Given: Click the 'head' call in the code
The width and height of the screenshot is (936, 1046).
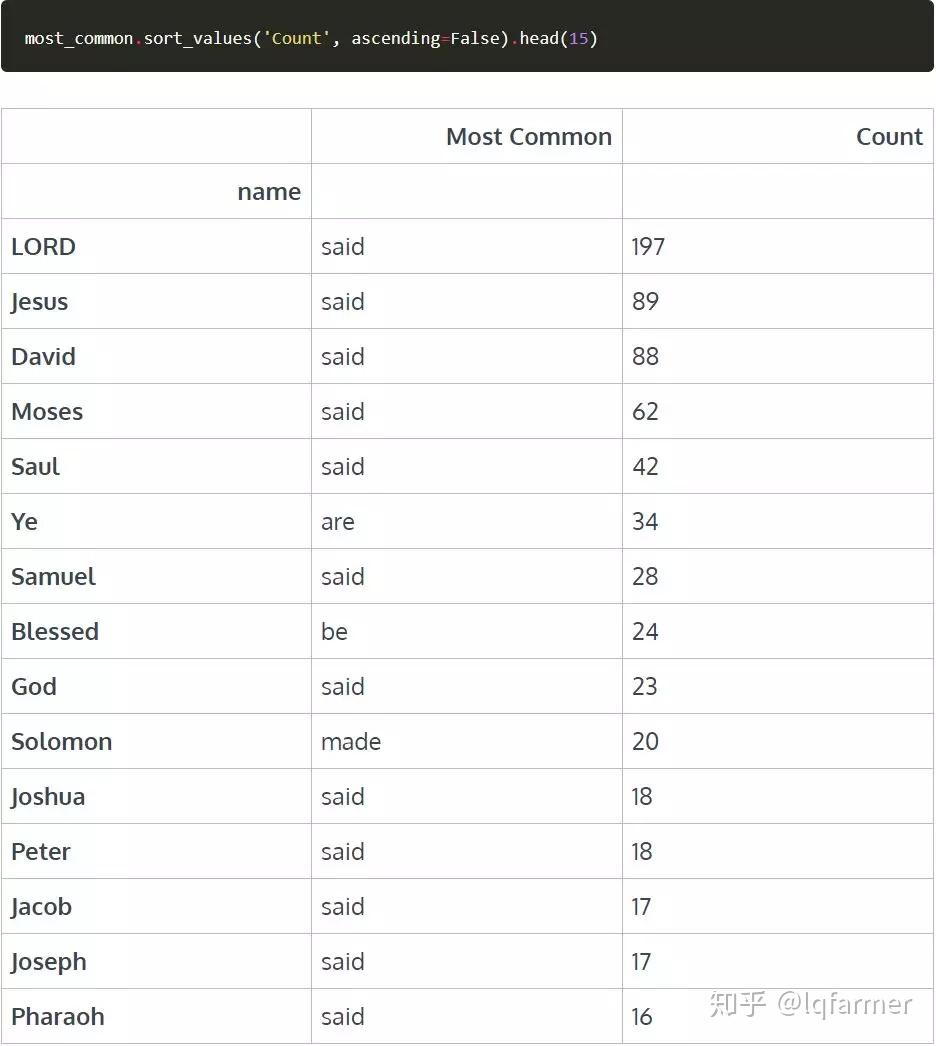Looking at the screenshot, I should pos(539,39).
